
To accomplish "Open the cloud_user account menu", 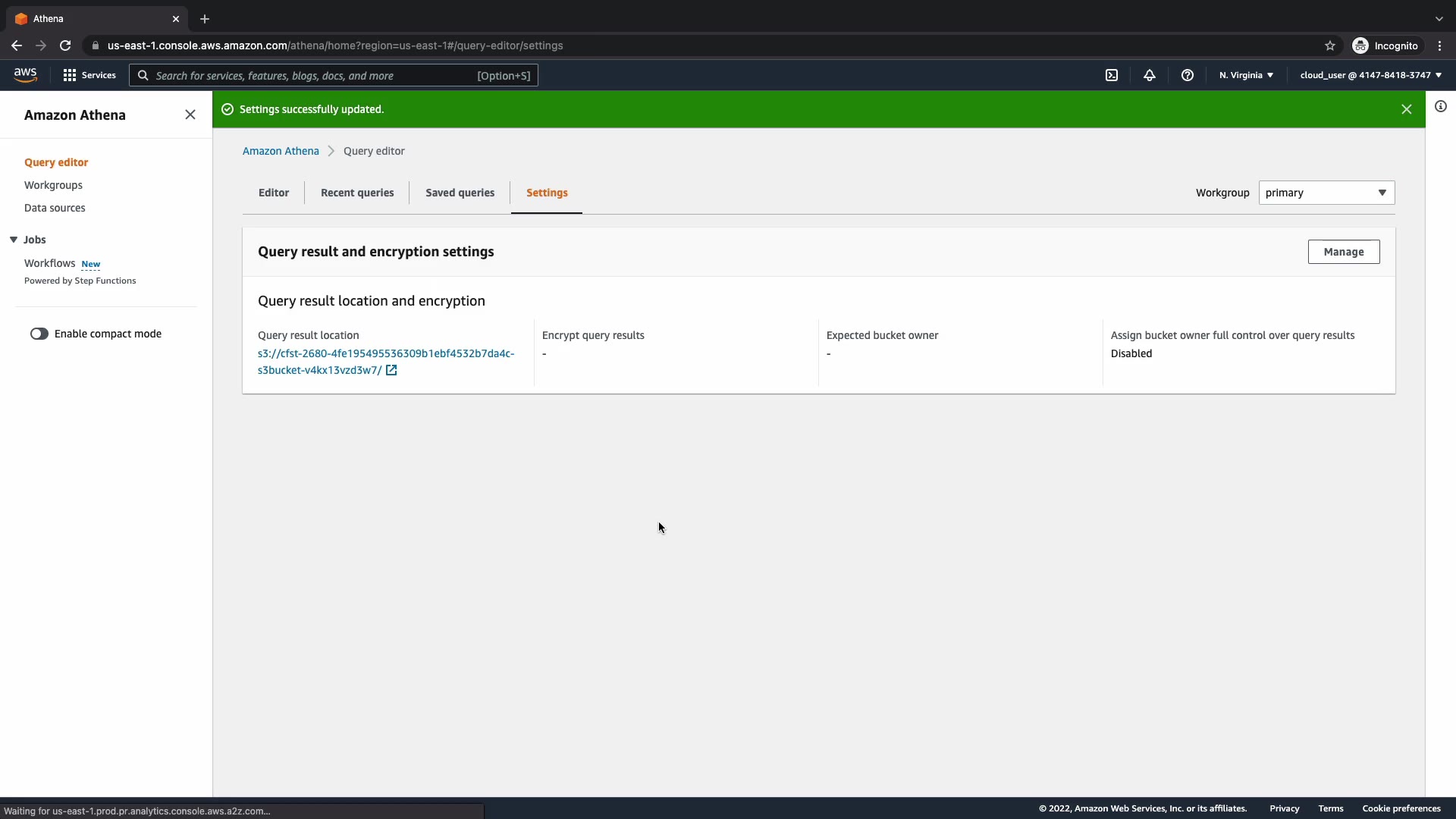I will [x=1370, y=75].
